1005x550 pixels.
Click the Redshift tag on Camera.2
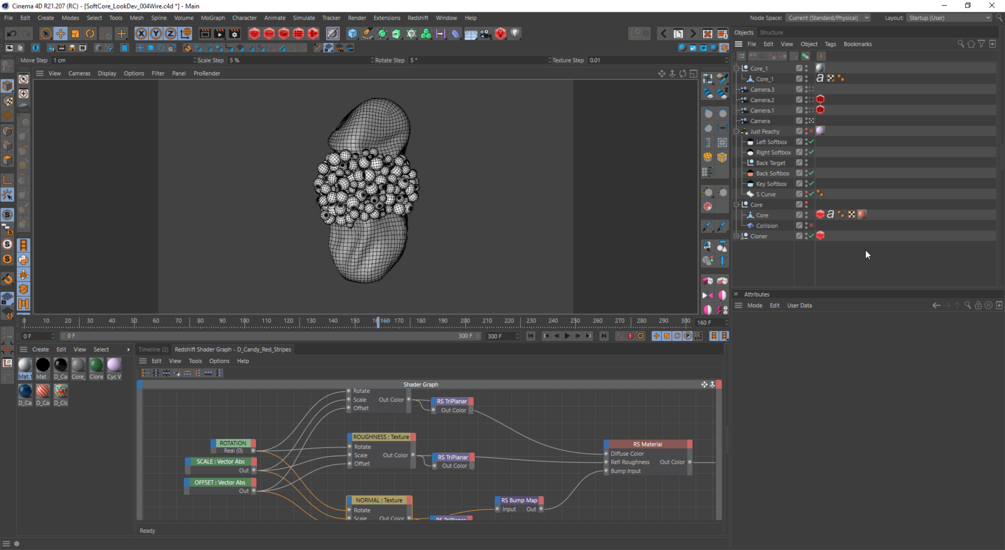(x=820, y=100)
